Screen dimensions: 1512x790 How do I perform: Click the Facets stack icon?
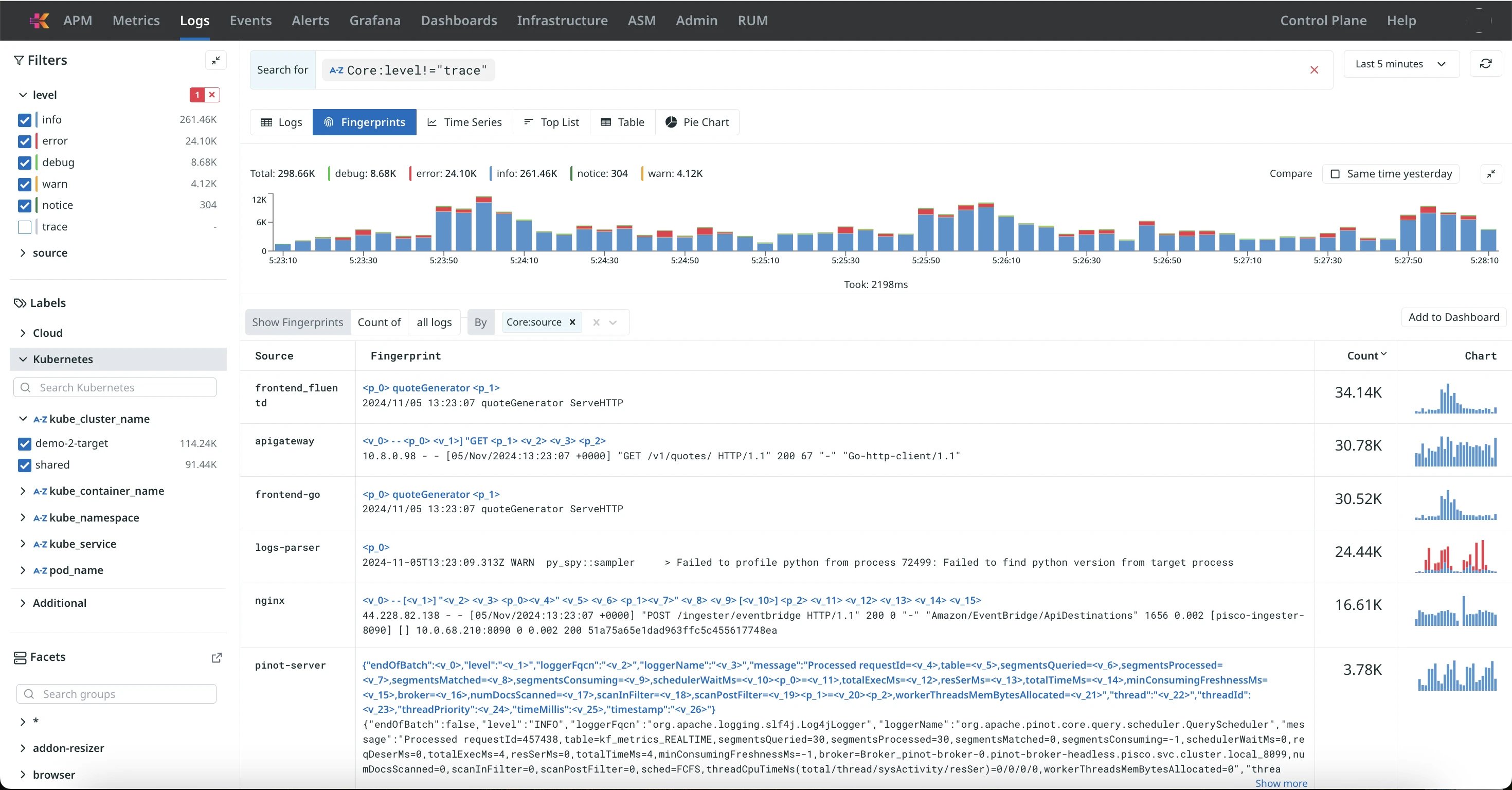20,657
